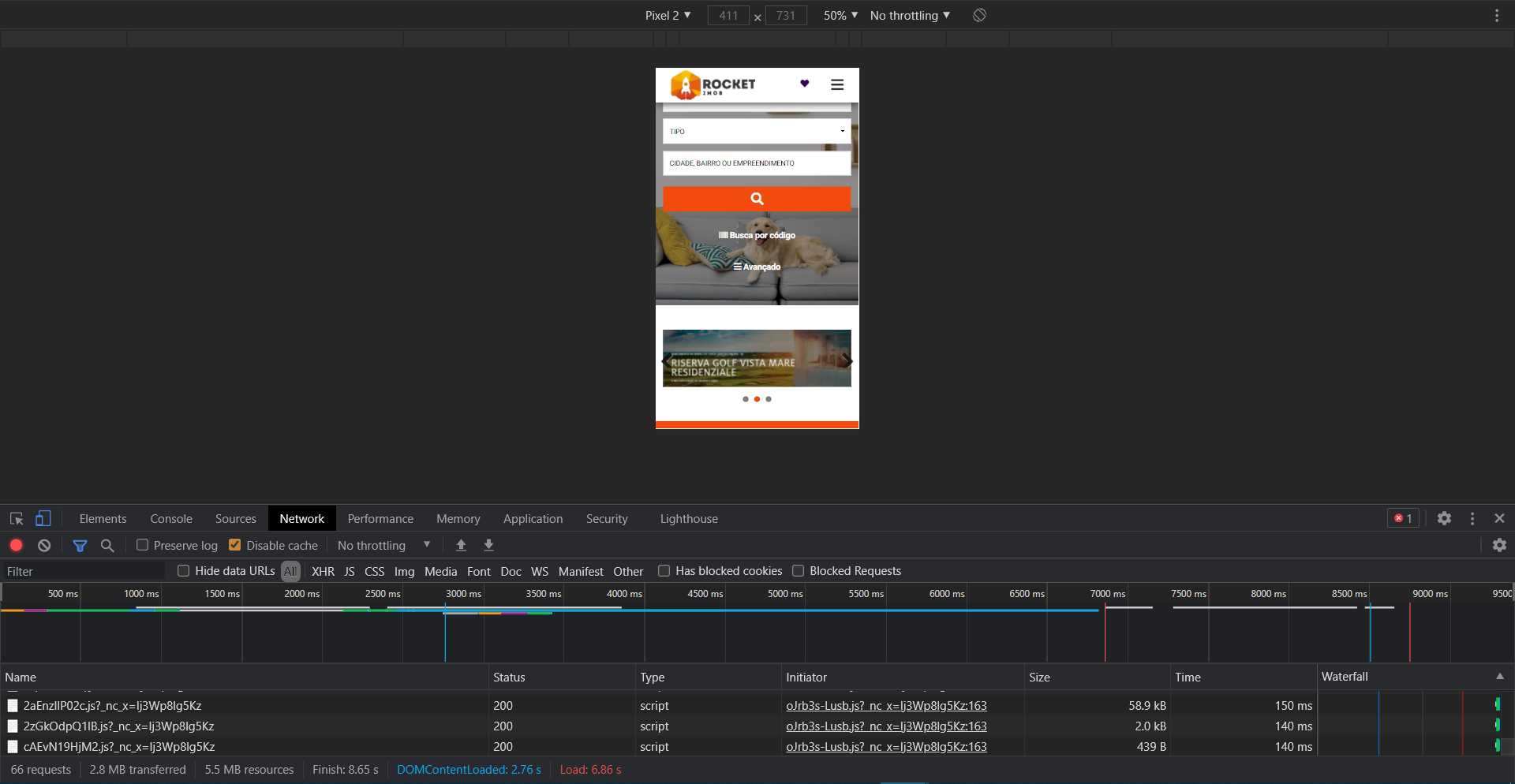
Task: Uncheck Disable cache option
Action: click(x=235, y=545)
